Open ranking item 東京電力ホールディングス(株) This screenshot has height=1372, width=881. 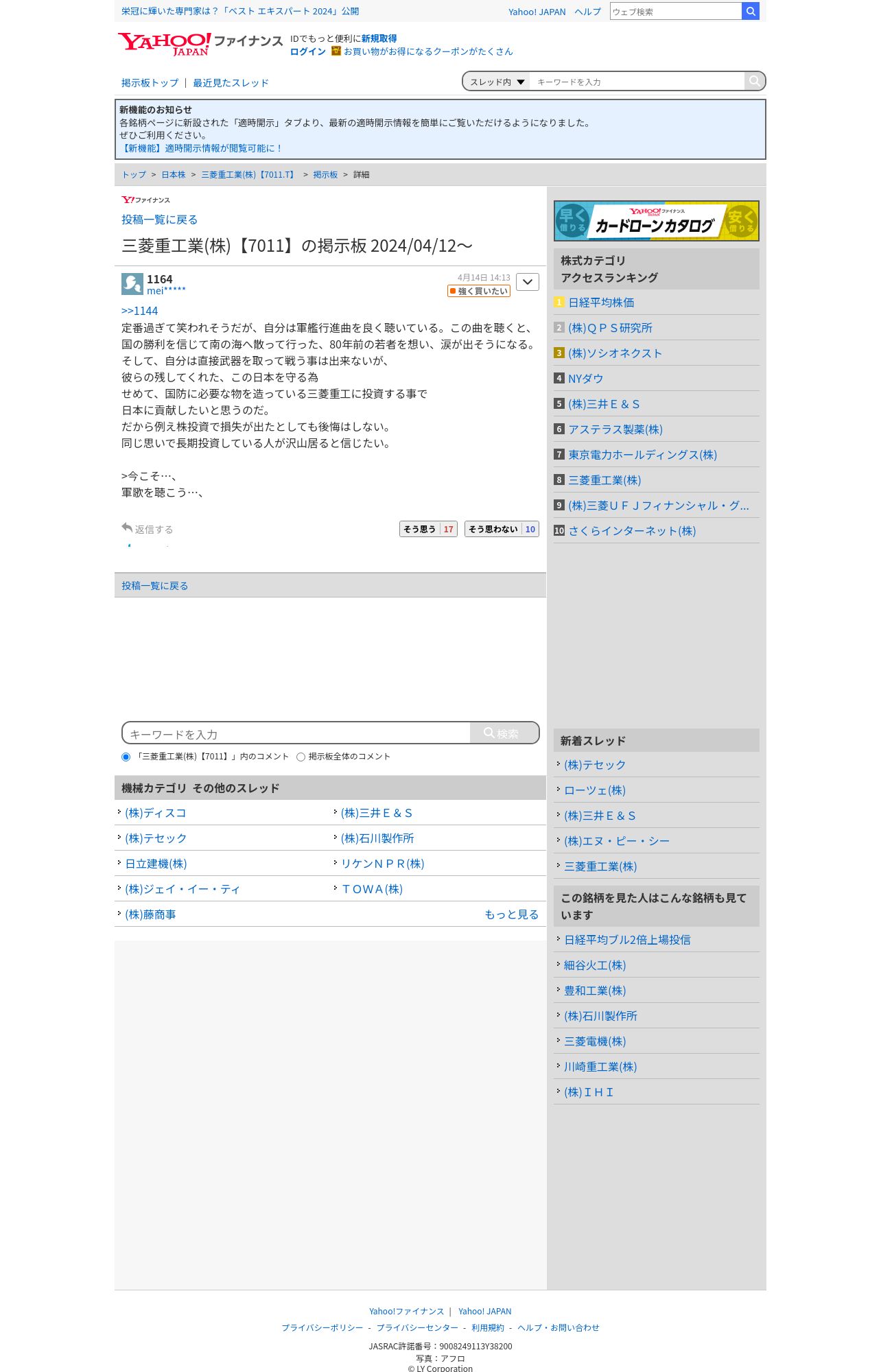pyautogui.click(x=642, y=455)
